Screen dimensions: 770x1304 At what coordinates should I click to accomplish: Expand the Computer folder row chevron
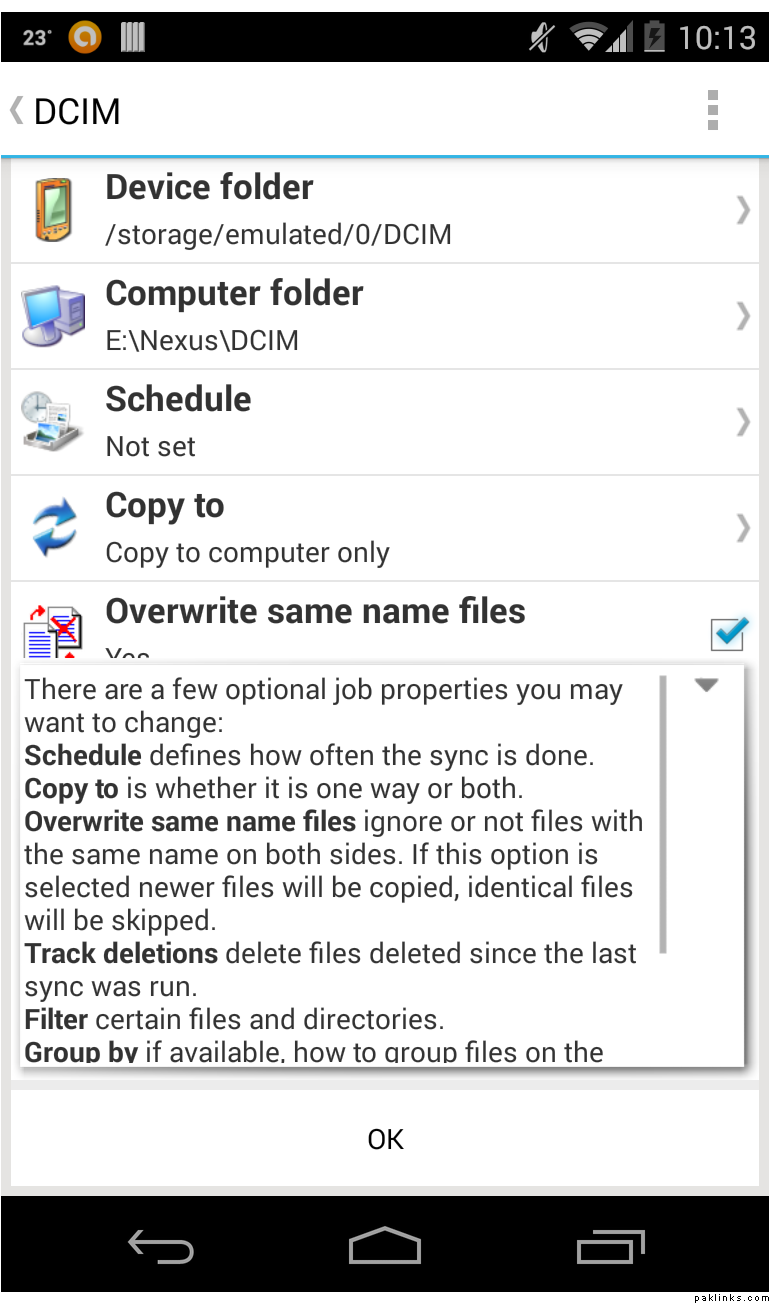[x=742, y=316]
